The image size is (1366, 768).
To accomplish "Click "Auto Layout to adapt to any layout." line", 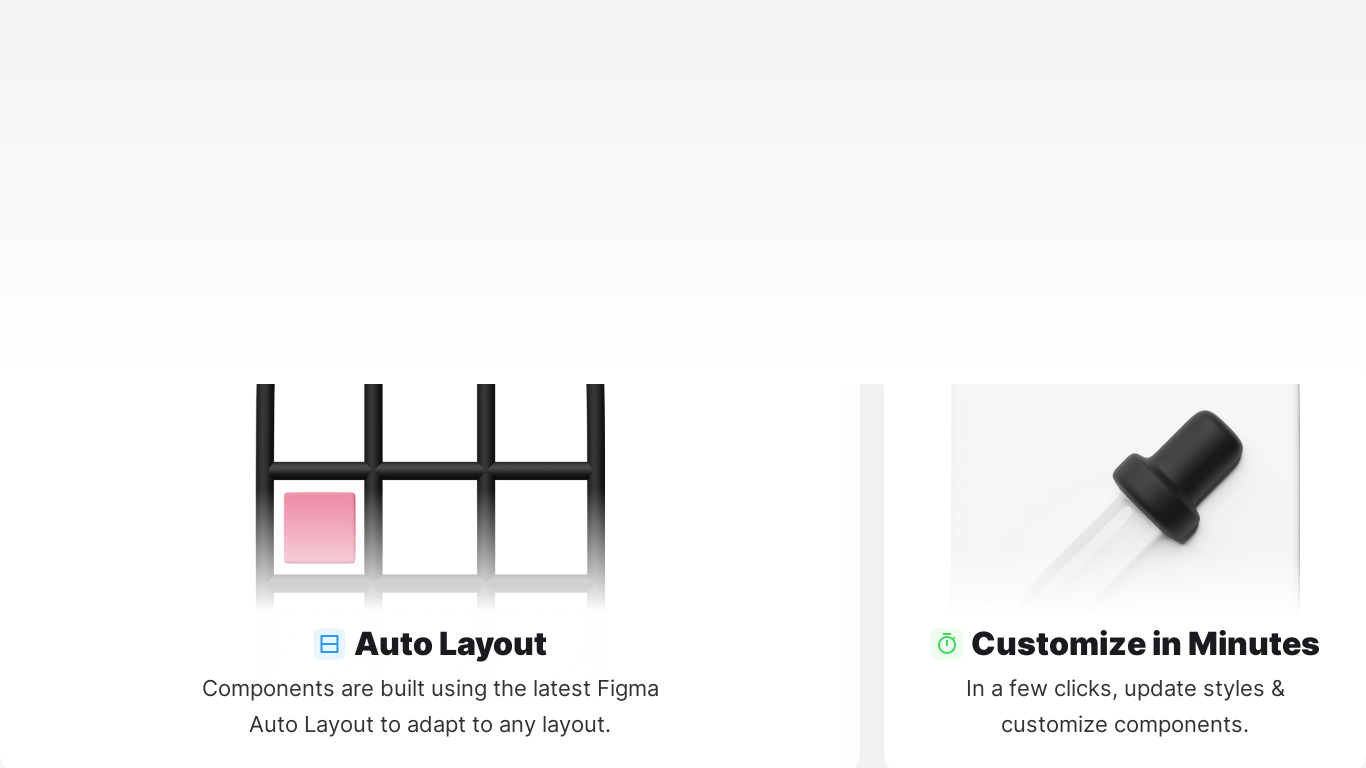I will coord(430,725).
